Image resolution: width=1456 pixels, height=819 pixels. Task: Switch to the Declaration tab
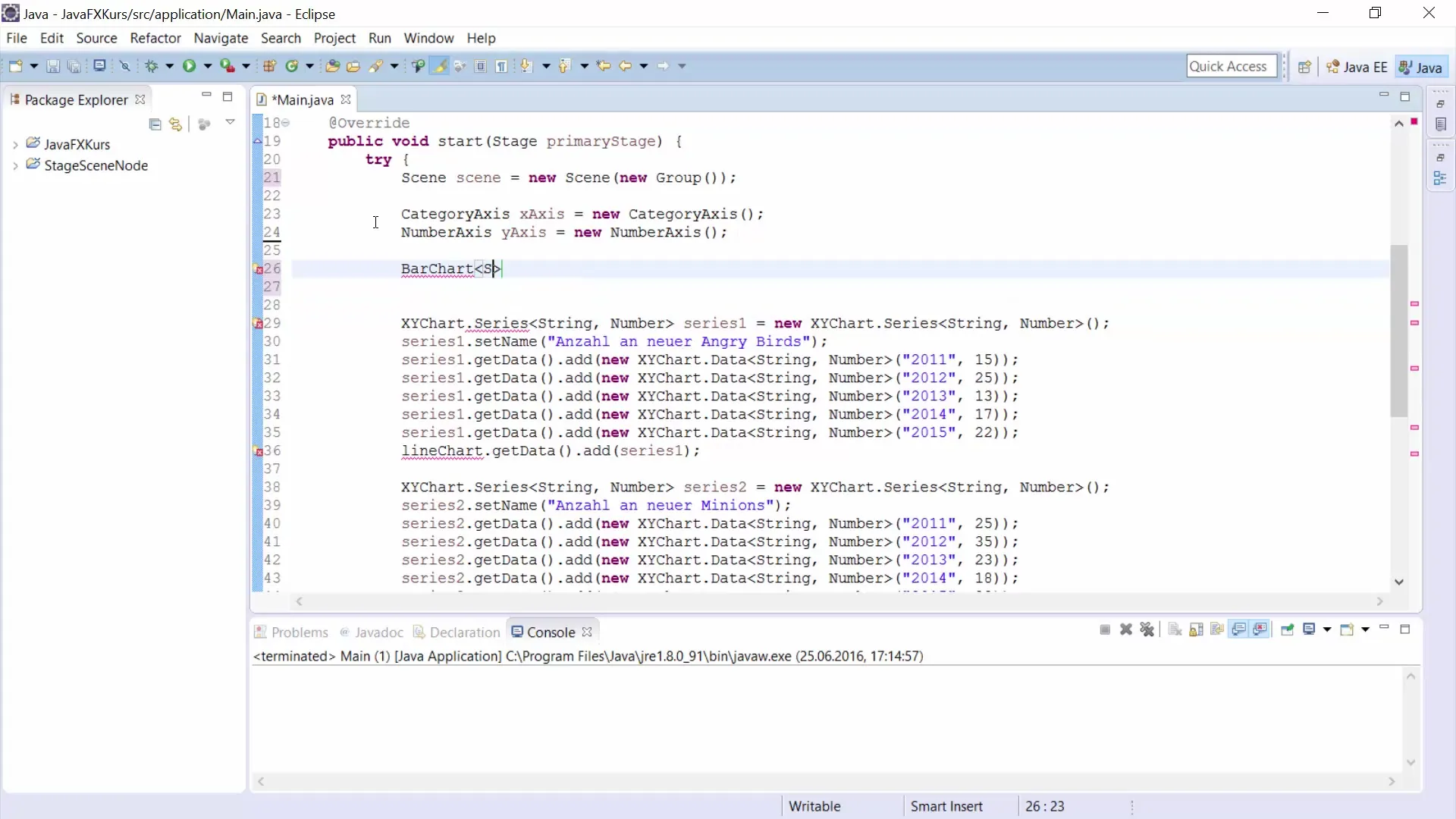tap(457, 632)
